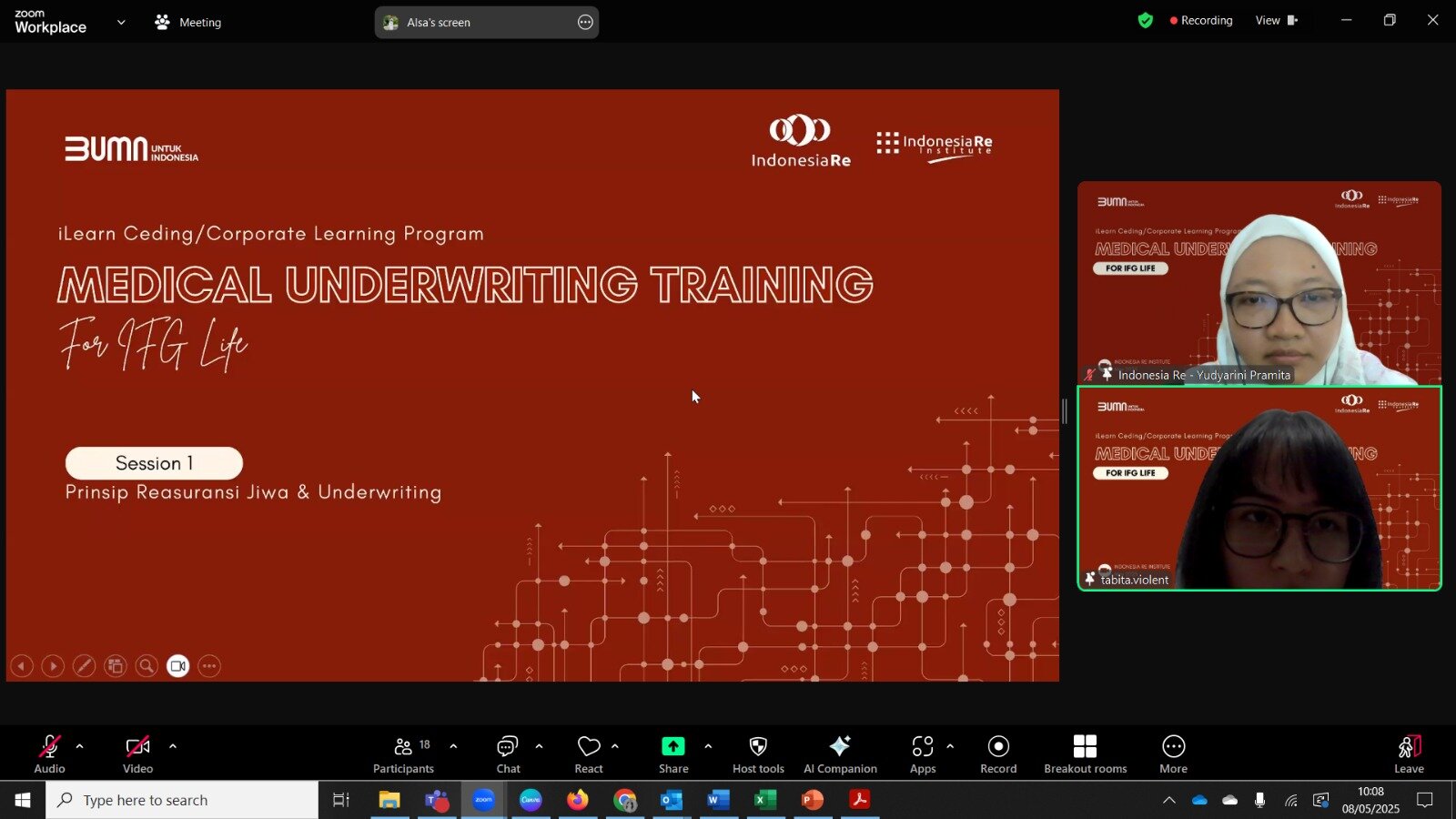Click the Record button

click(x=998, y=754)
